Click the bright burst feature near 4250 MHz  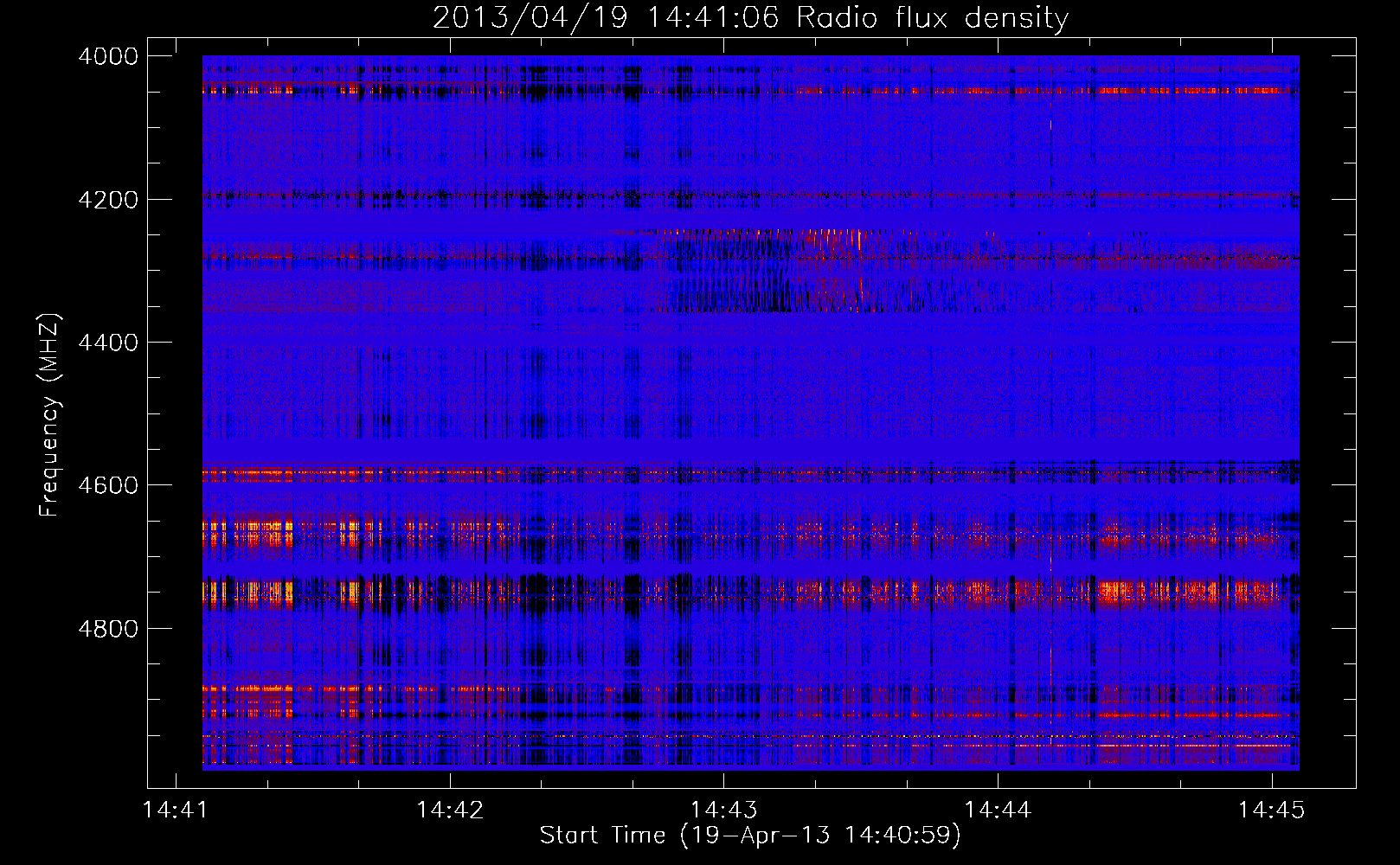pyautogui.click(x=831, y=239)
